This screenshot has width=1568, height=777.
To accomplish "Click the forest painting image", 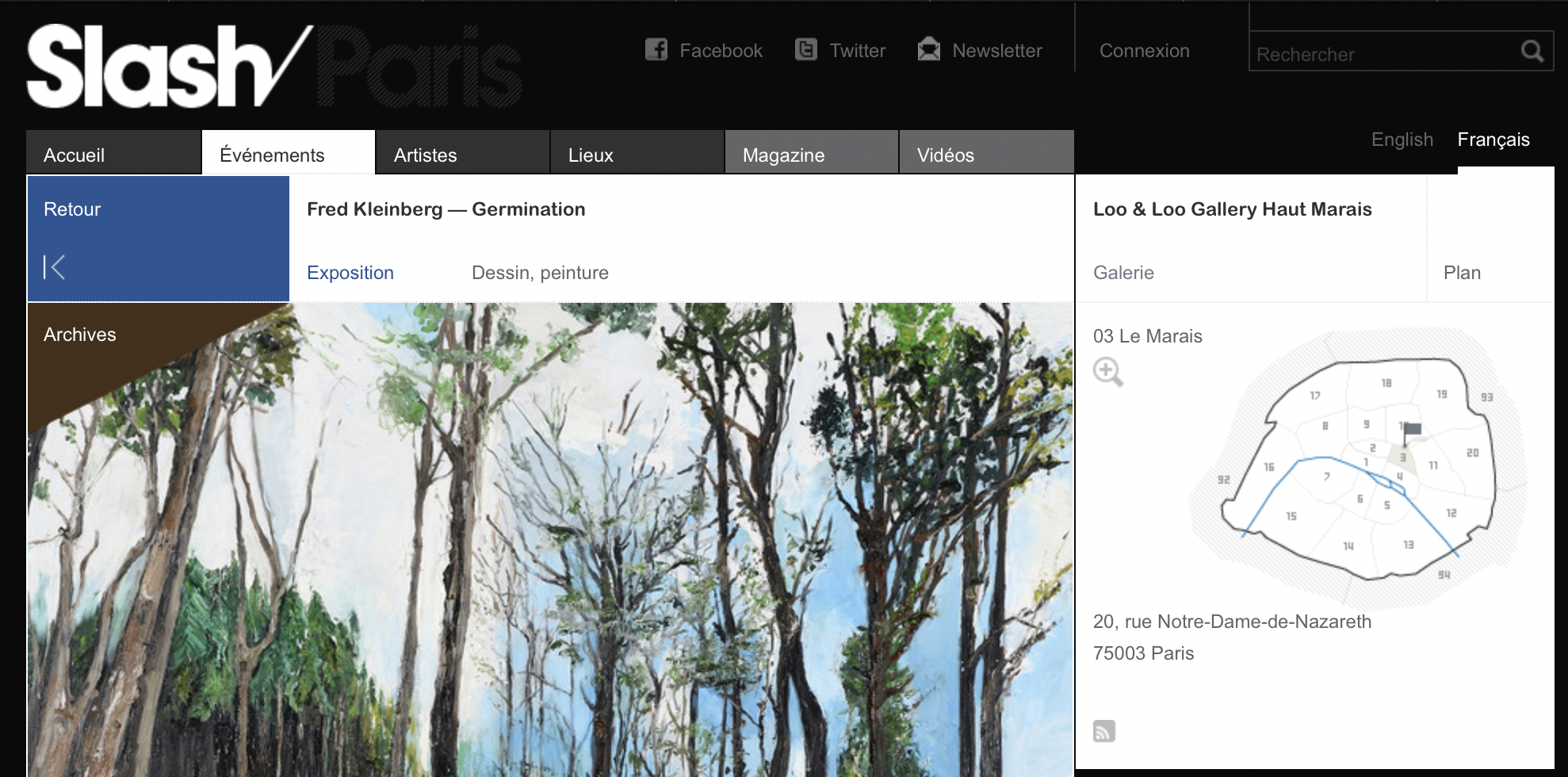I will [551, 540].
